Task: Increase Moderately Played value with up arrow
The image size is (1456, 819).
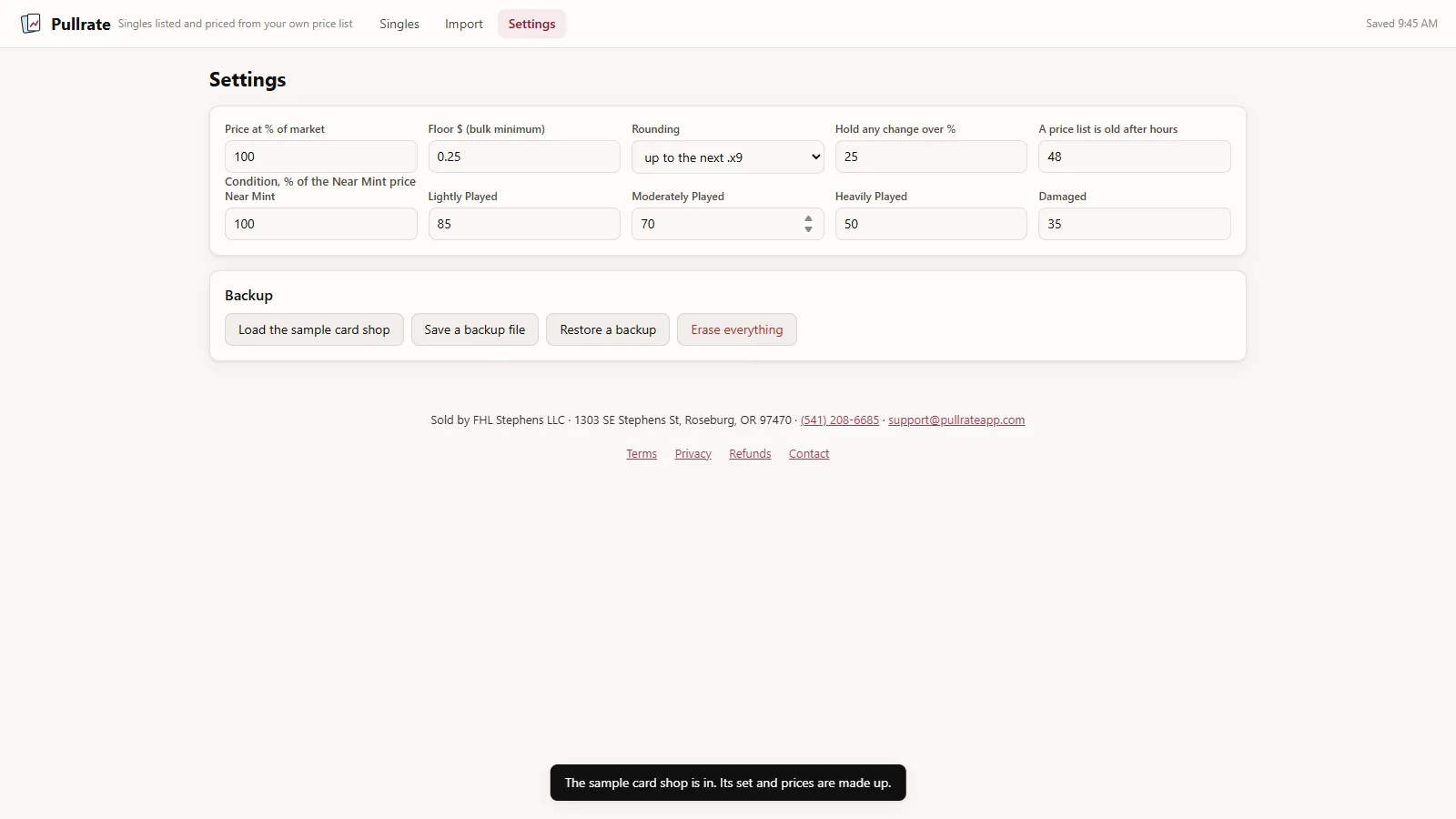Action: 808,218
